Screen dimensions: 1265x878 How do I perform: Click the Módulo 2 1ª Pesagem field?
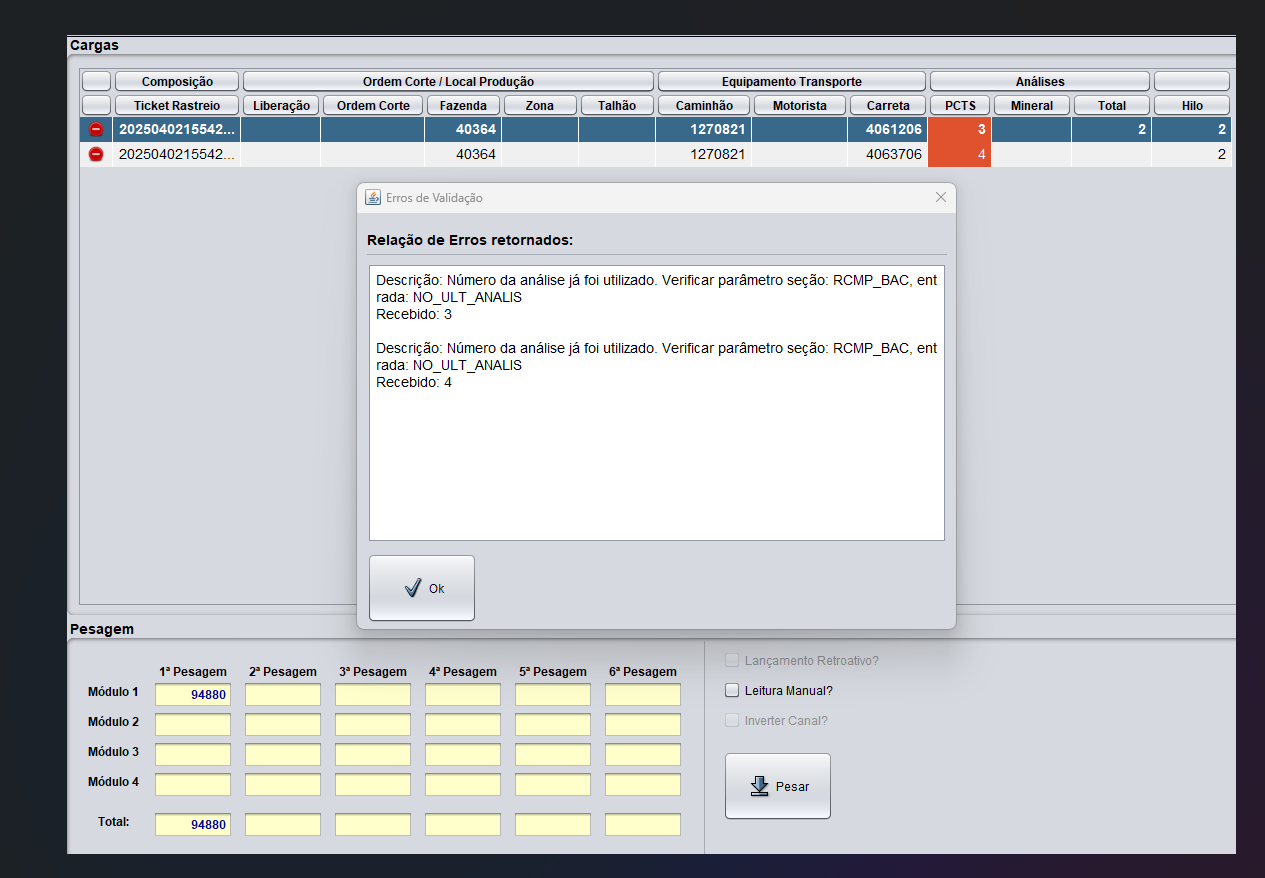coord(193,724)
